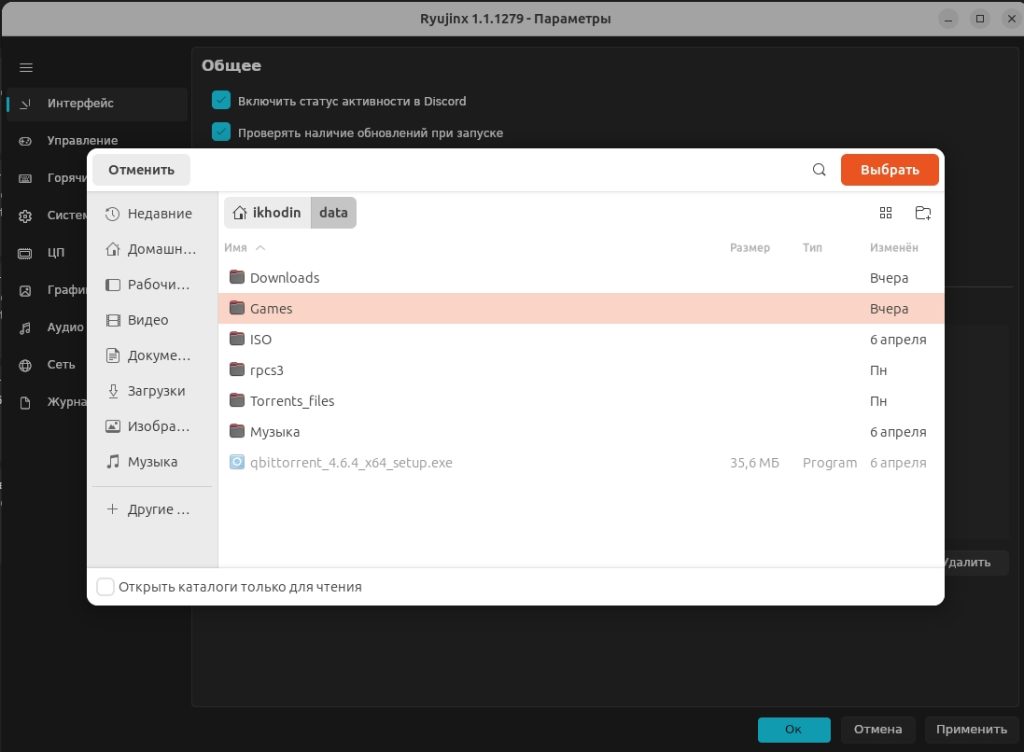Viewport: 1024px width, 752px height.
Task: Click the Интерфейс sidebar icon
Action: pyautogui.click(x=25, y=103)
